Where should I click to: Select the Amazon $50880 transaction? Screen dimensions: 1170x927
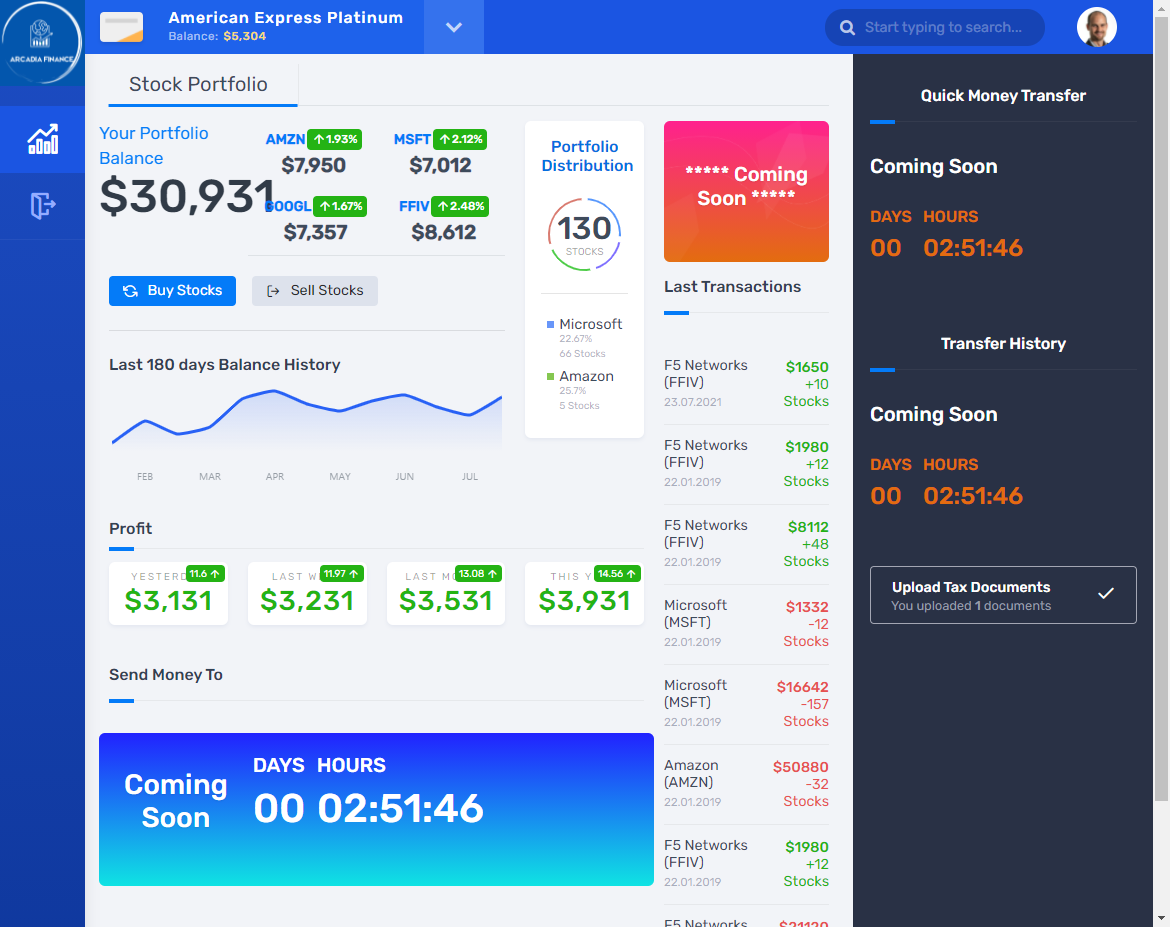point(746,783)
